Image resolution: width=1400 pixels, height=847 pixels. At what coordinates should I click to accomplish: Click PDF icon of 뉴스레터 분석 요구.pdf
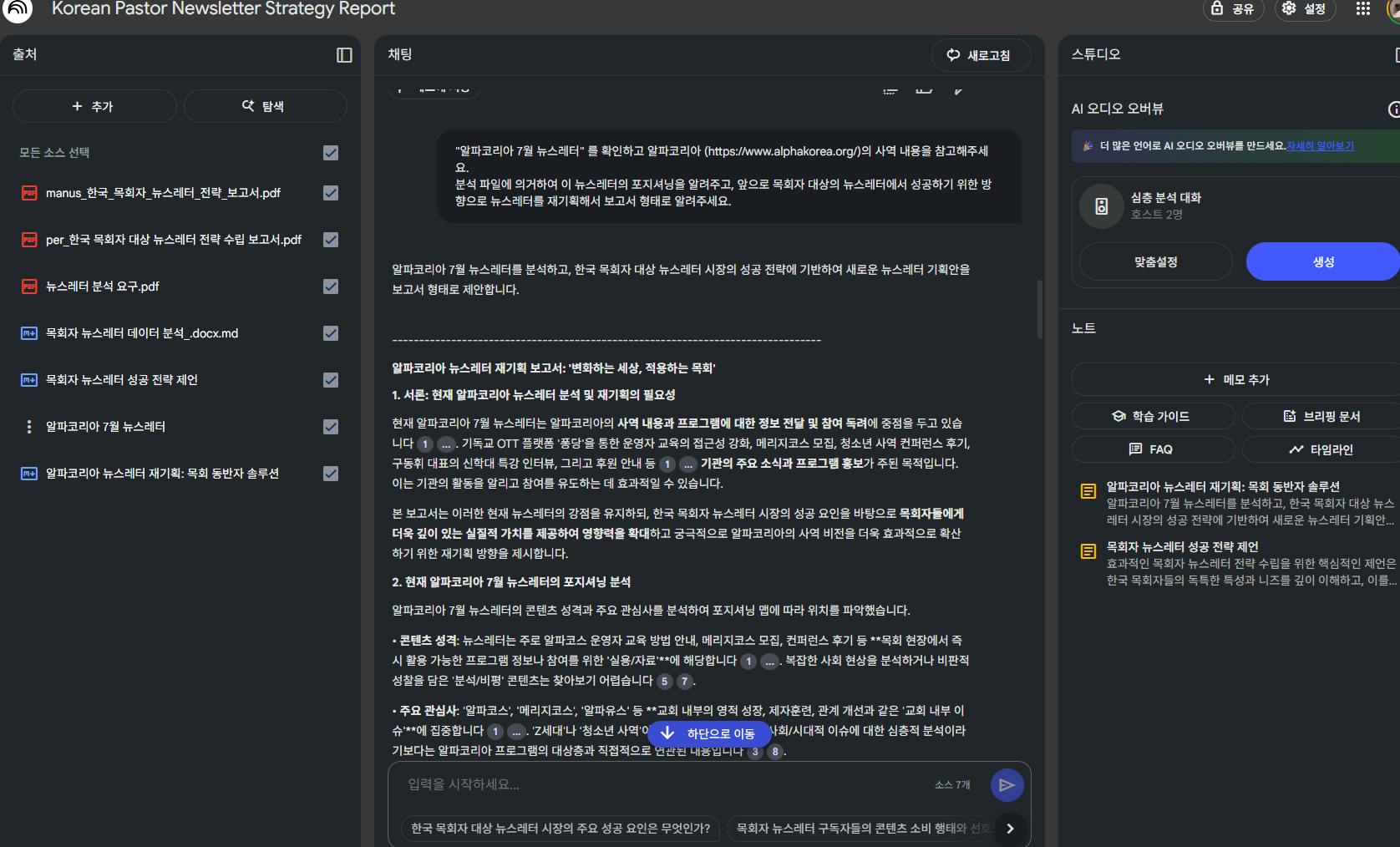pyautogui.click(x=29, y=287)
